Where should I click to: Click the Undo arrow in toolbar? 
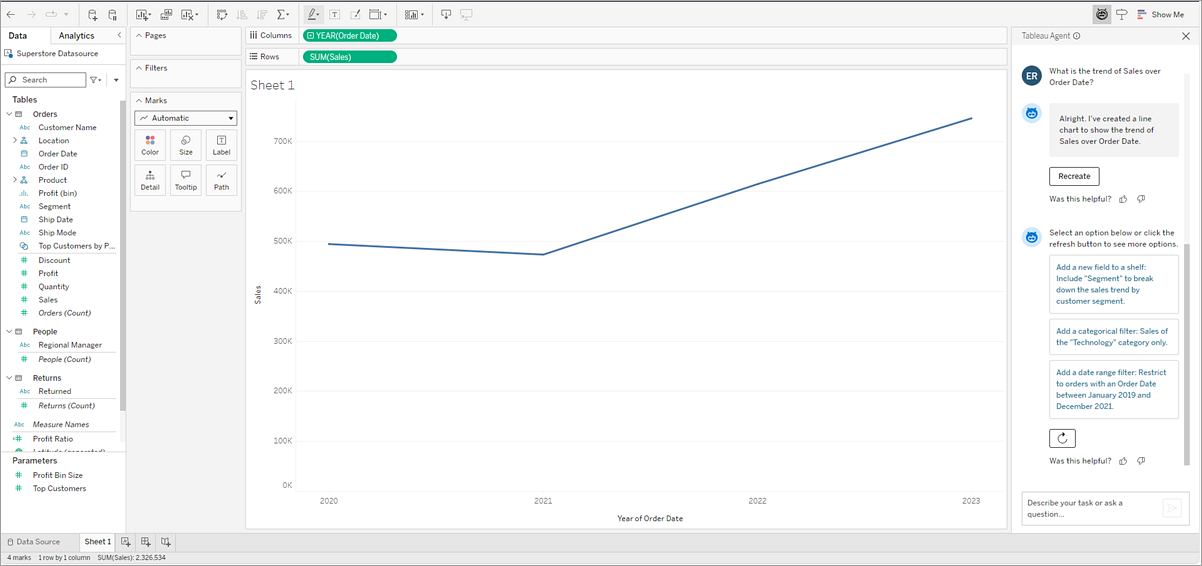pyautogui.click(x=11, y=14)
